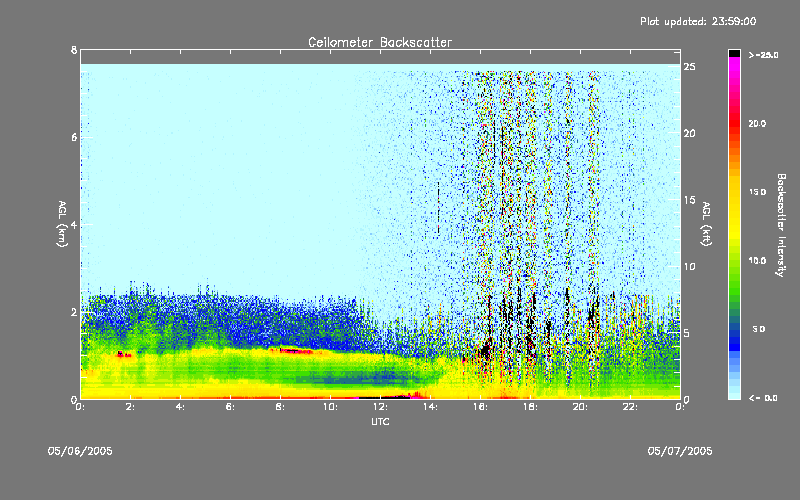Viewport: 800px width, 500px height.
Task: Click the "AGL (kft)" right axis label
Action: pyautogui.click(x=706, y=224)
